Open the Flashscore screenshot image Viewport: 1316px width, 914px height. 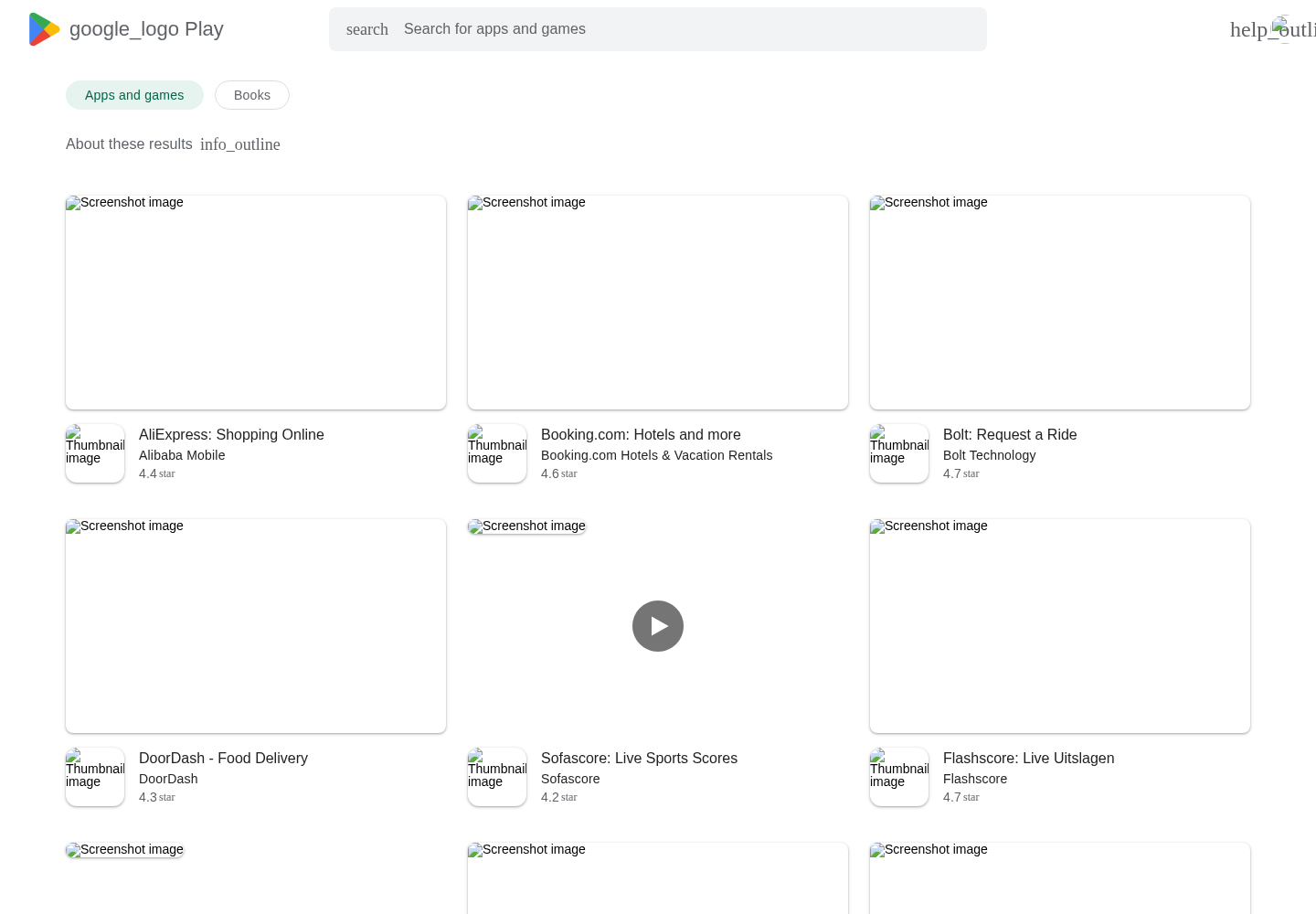click(1060, 626)
